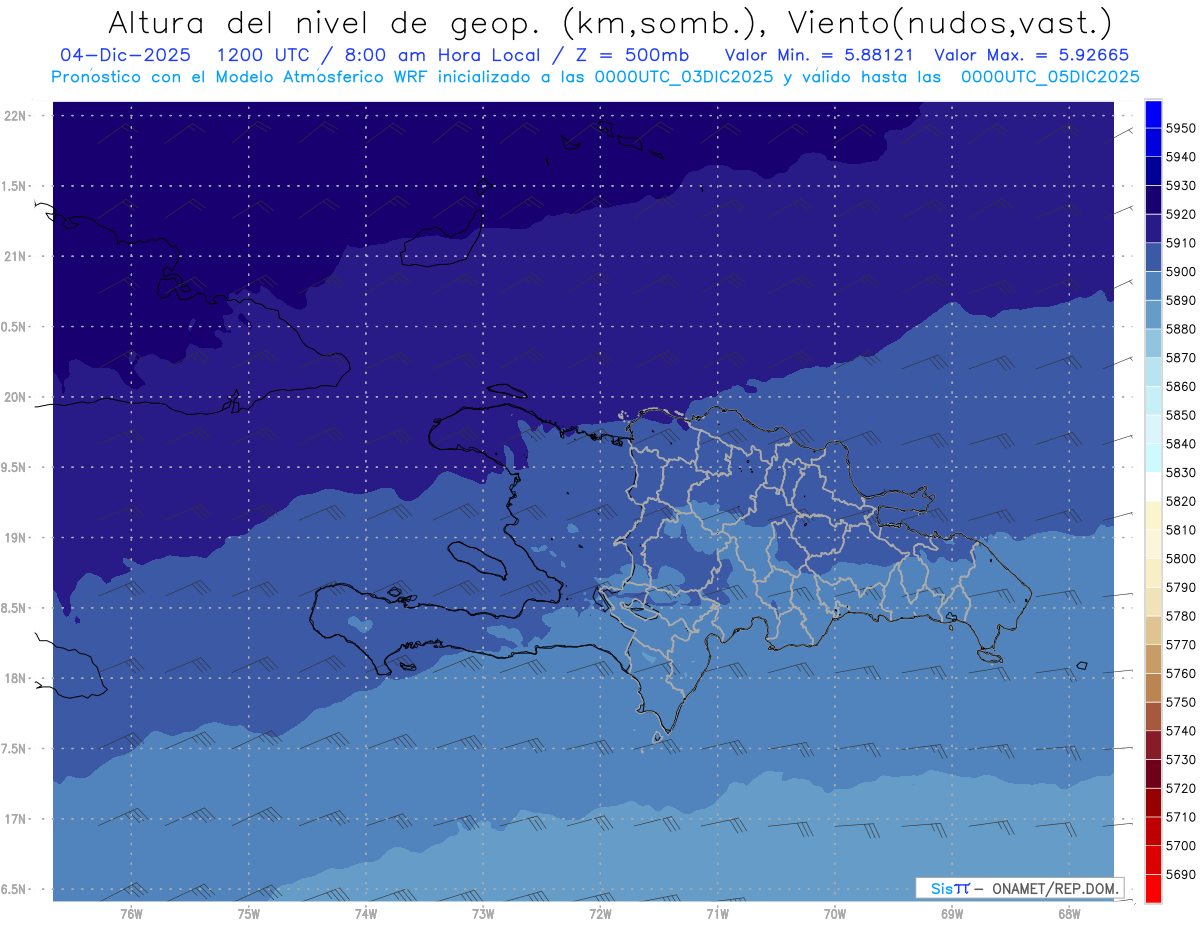
Task: Click the '5690' color bar label
Action: [1181, 874]
